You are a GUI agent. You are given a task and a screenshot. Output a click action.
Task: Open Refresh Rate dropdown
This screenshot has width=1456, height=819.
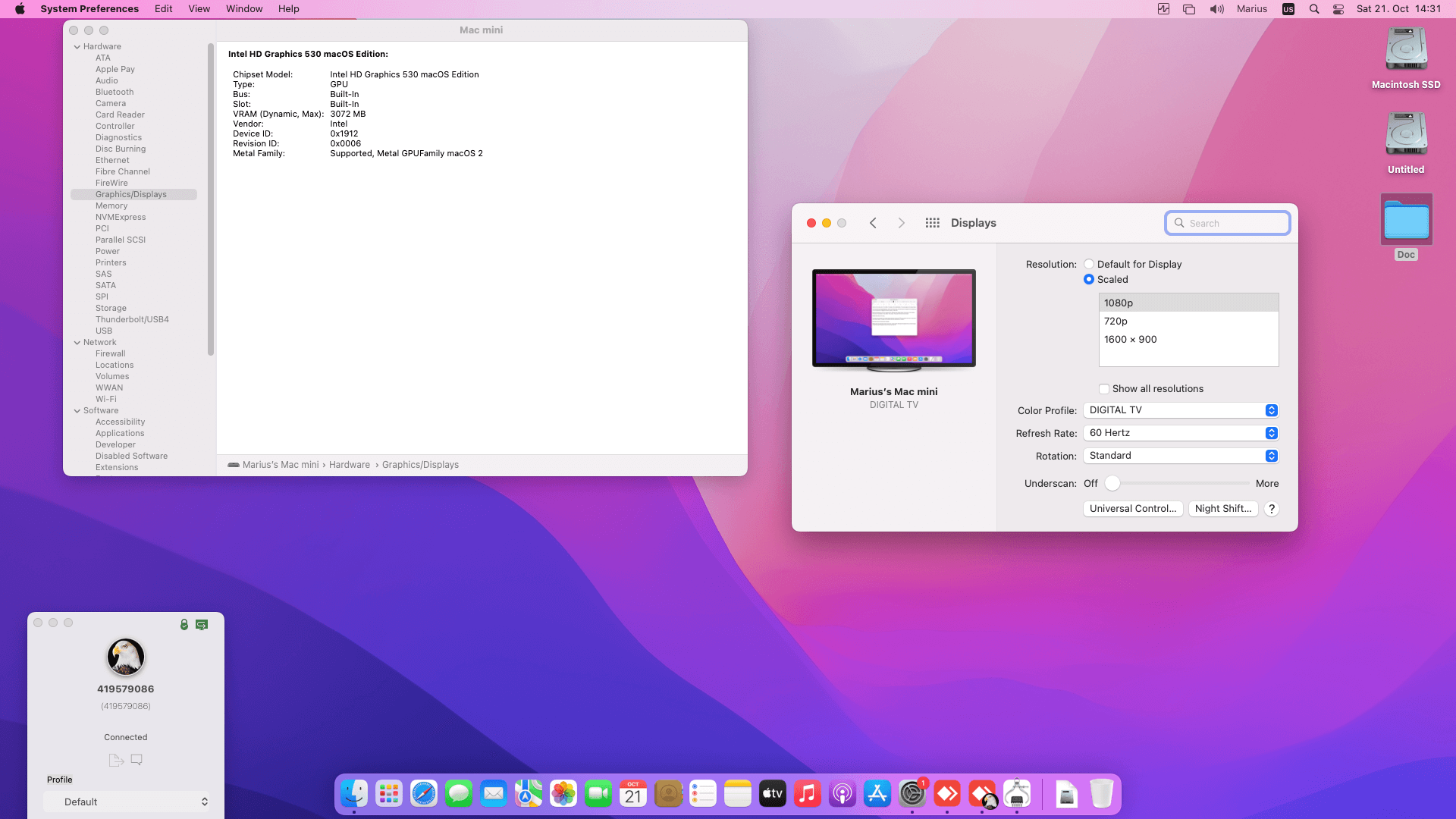point(1181,433)
